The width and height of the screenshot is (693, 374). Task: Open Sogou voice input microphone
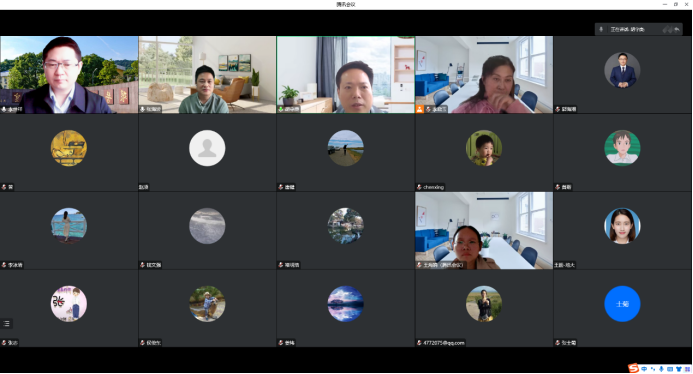point(661,369)
